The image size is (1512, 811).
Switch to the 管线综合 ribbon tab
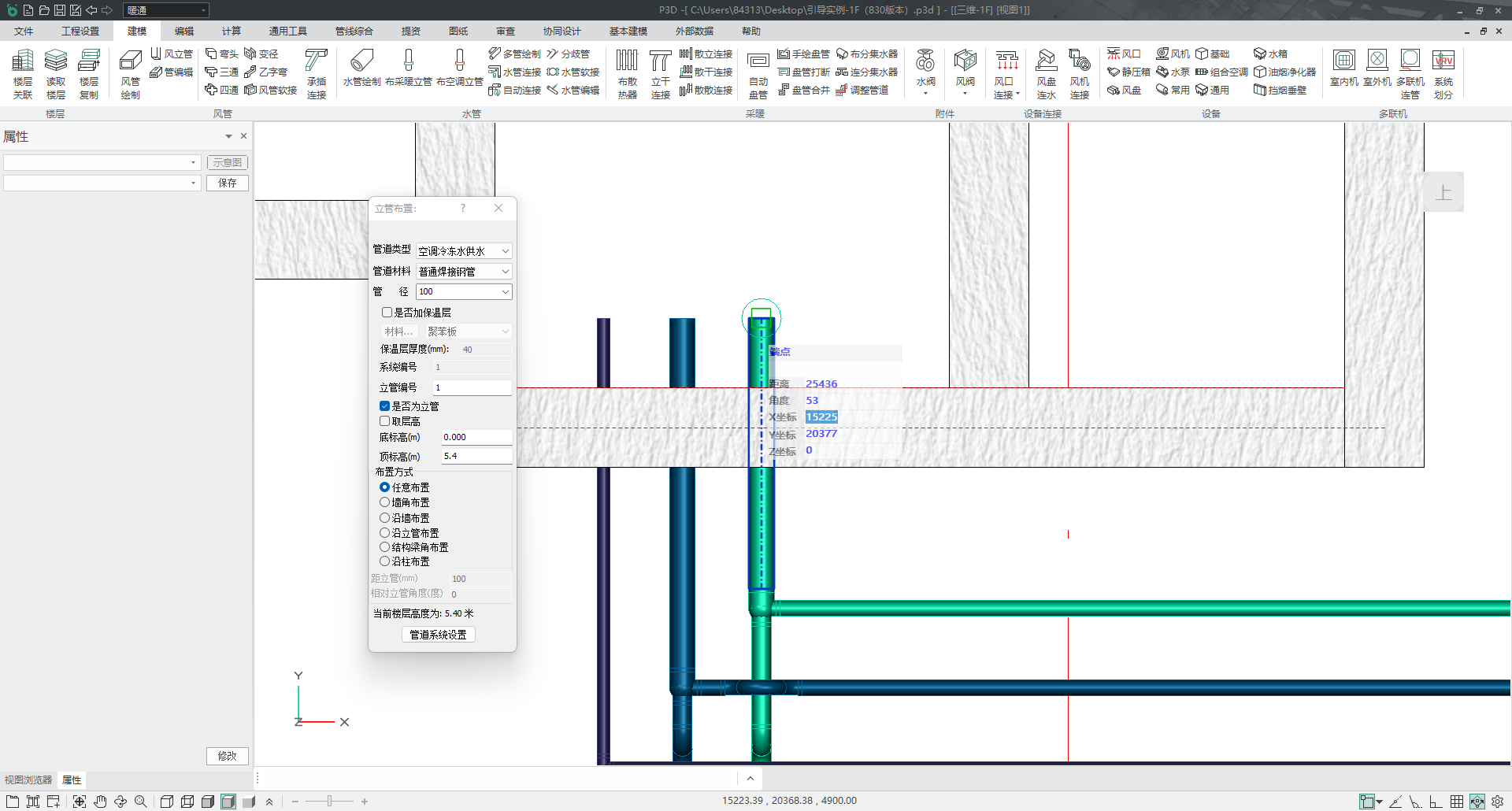pos(354,31)
